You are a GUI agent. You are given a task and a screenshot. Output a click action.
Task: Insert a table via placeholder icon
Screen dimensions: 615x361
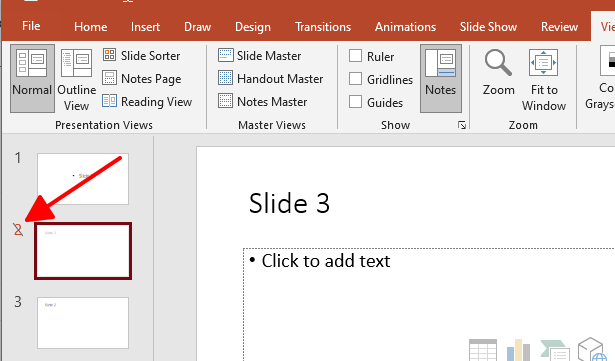[x=483, y=350]
